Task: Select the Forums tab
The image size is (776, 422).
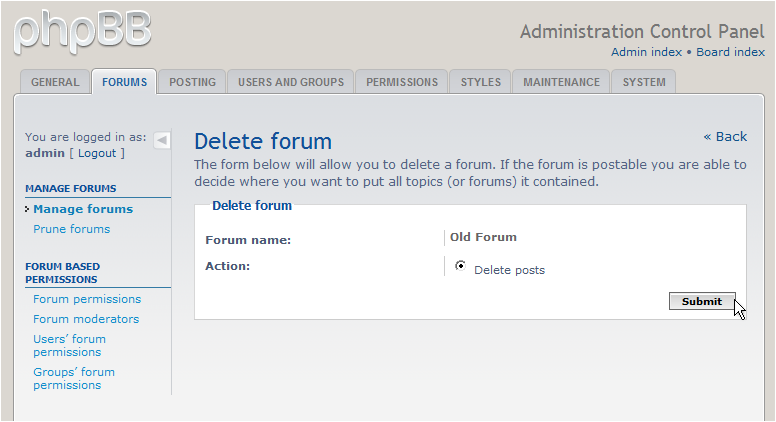Action: (x=124, y=82)
